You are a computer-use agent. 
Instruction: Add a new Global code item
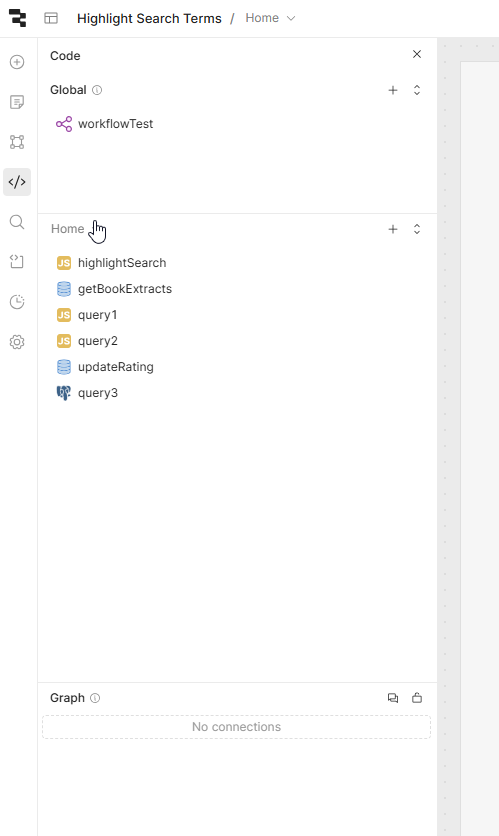pos(393,90)
